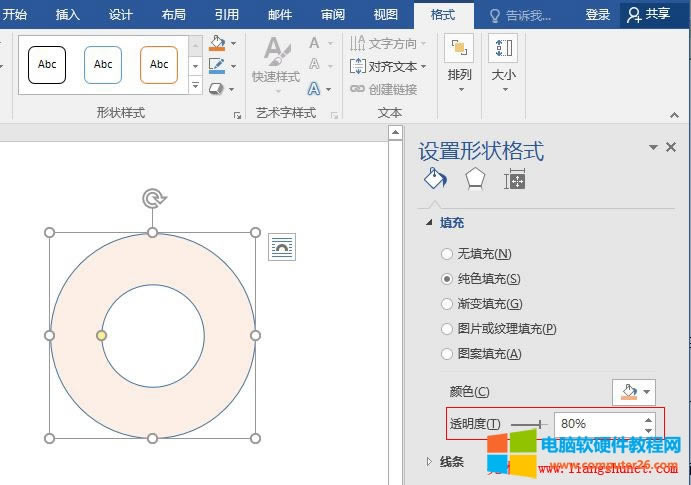The image size is (691, 485).
Task: Click the layout options icon beside shape
Action: (x=282, y=247)
